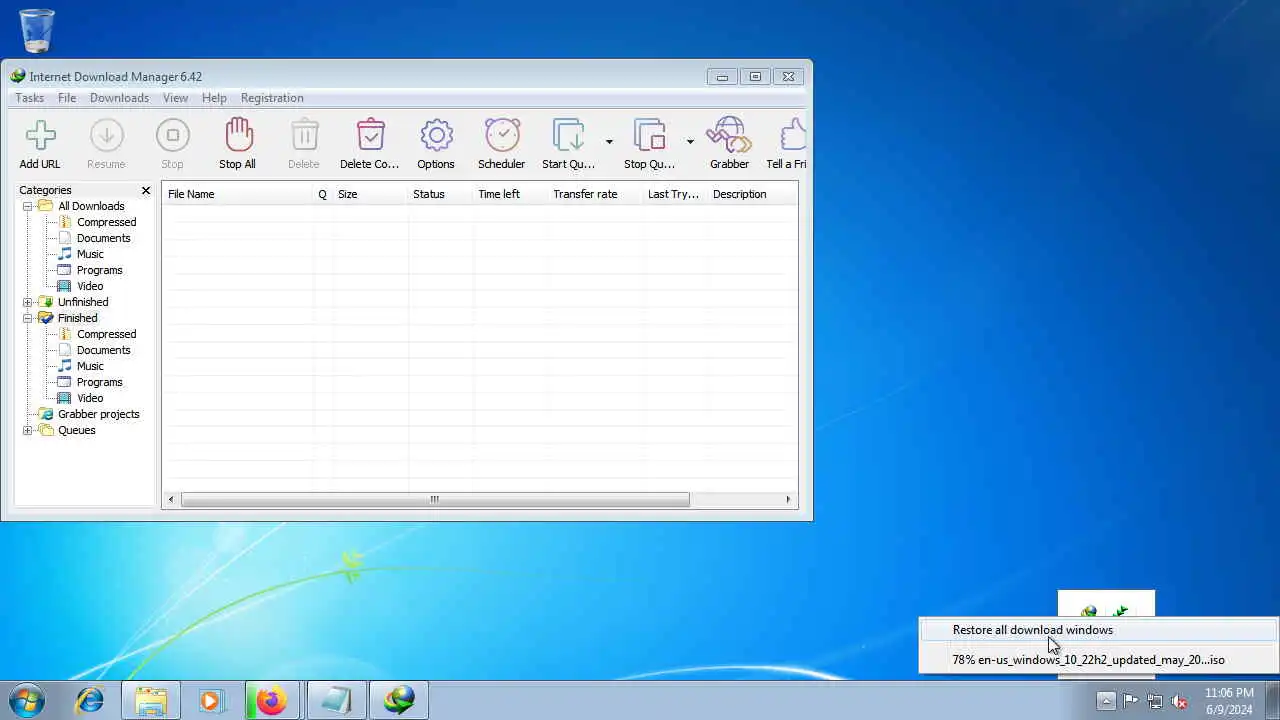Image resolution: width=1280 pixels, height=720 pixels.
Task: Click the scrollbar left arrow
Action: 171,499
